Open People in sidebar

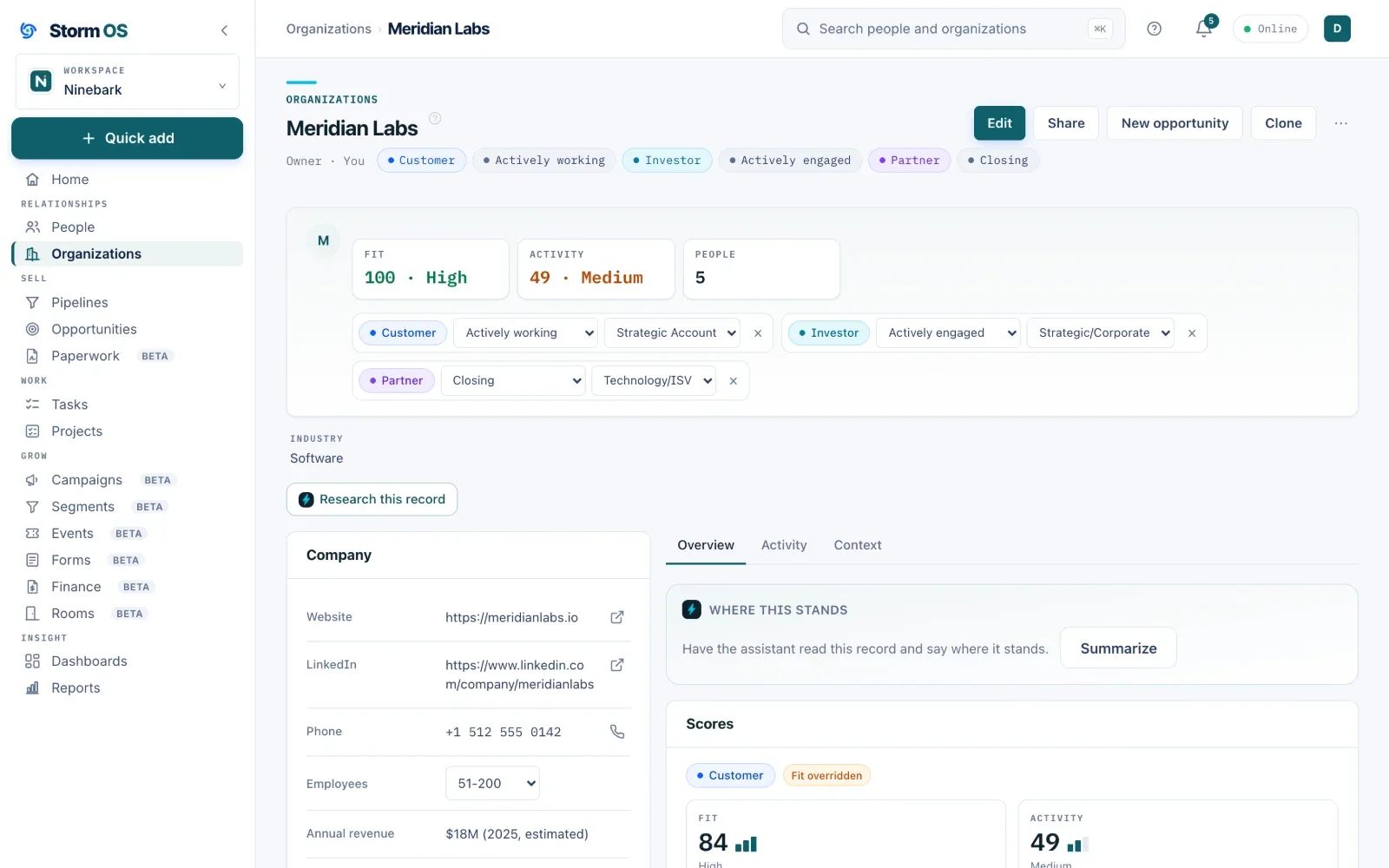coord(127,227)
